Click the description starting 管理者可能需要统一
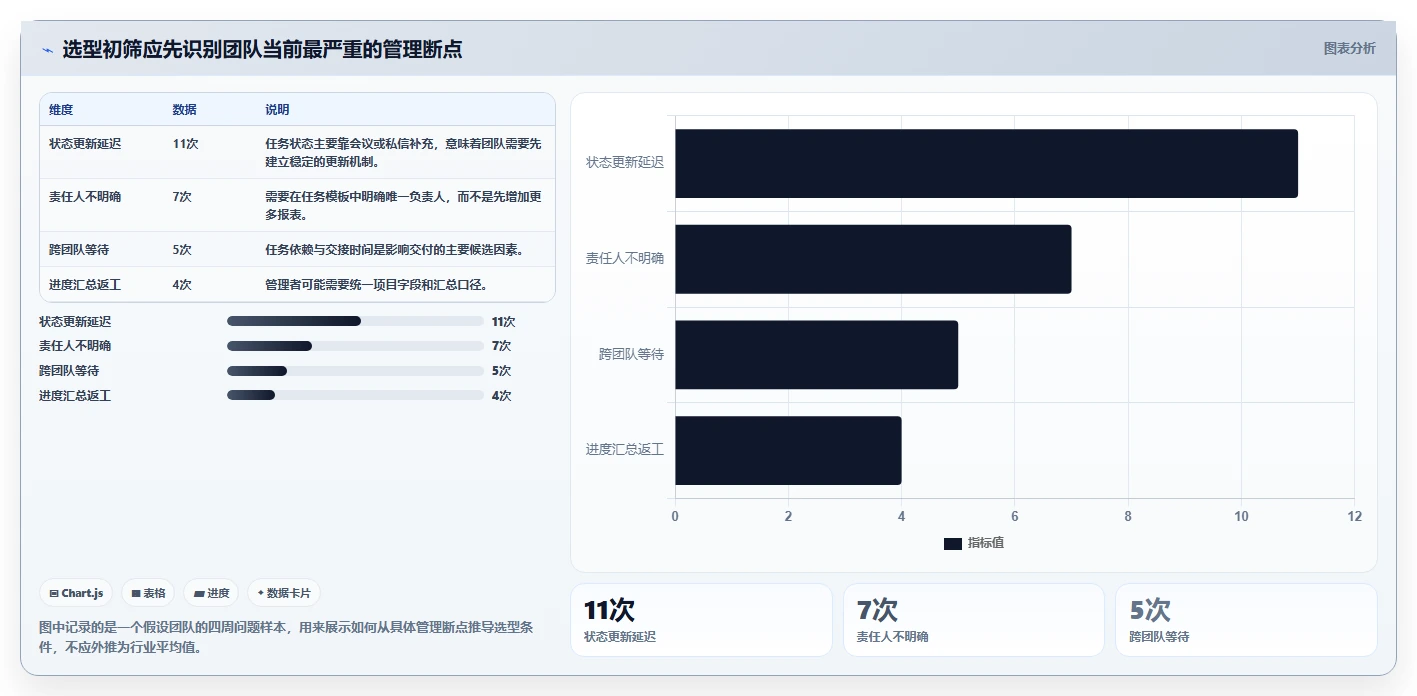Viewport: 1417px width, 696px height. coord(376,285)
